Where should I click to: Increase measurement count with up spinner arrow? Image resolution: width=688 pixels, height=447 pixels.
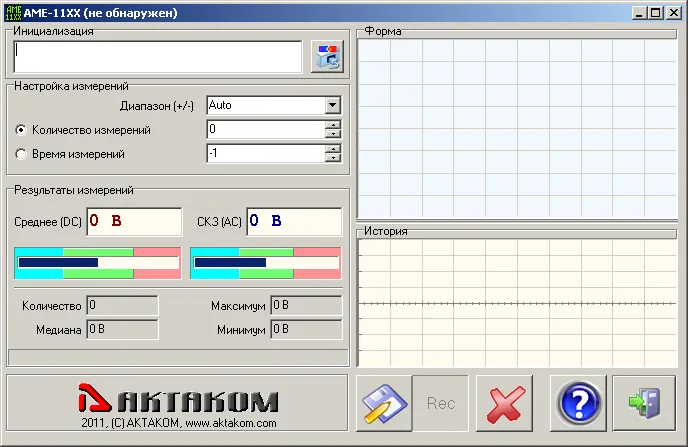point(333,125)
